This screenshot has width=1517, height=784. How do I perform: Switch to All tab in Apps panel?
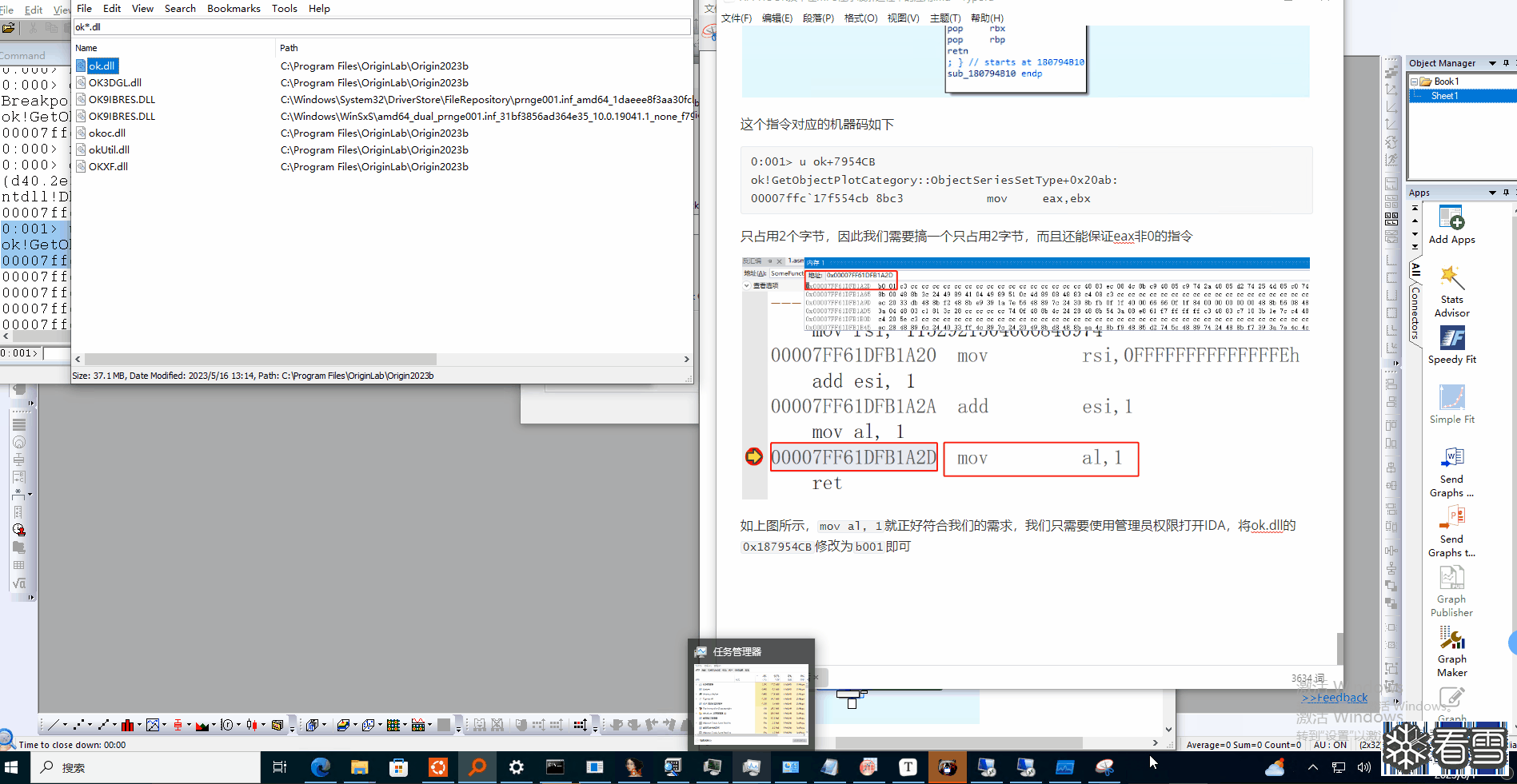[1415, 270]
